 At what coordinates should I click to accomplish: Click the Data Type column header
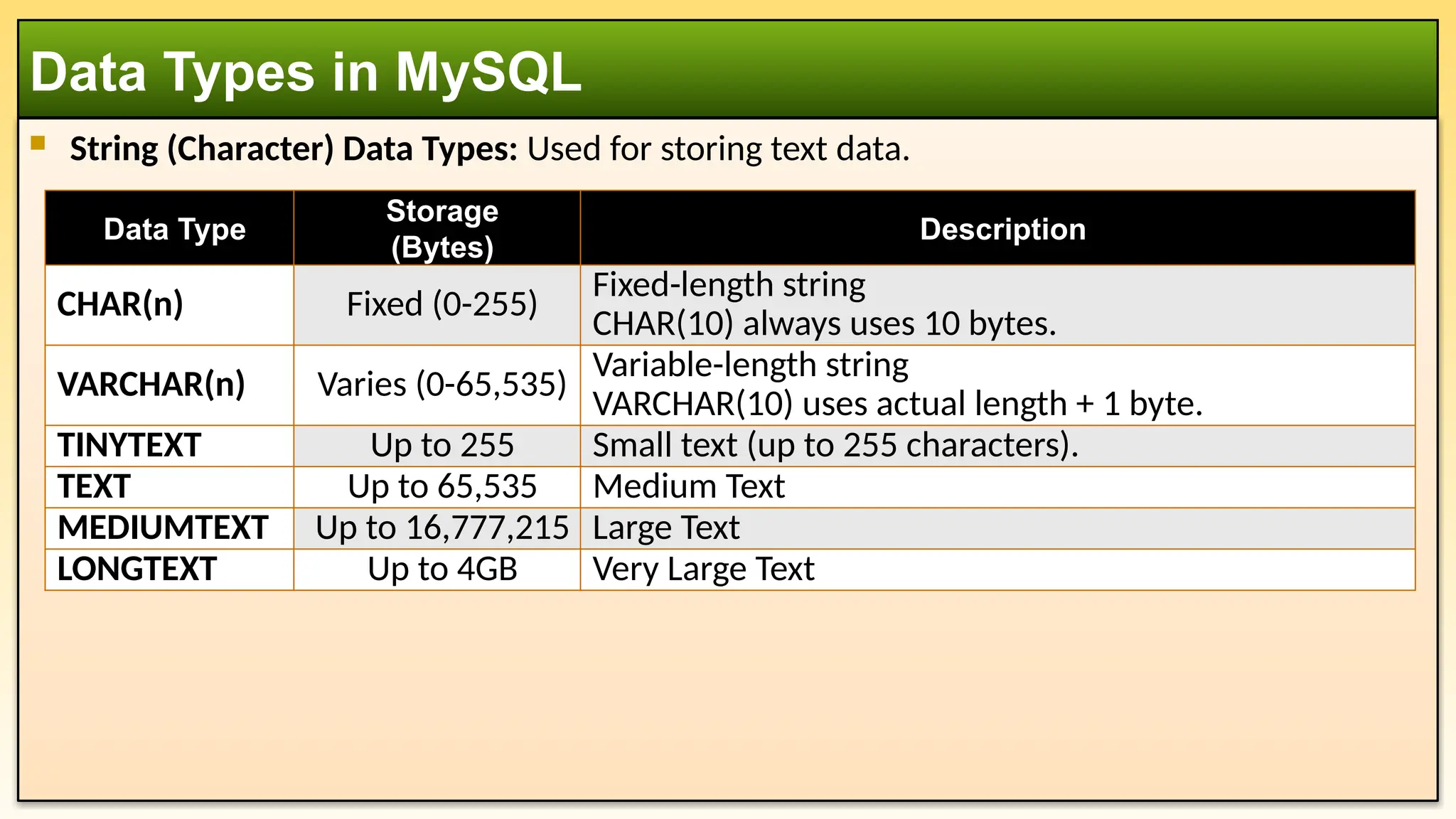click(x=174, y=230)
